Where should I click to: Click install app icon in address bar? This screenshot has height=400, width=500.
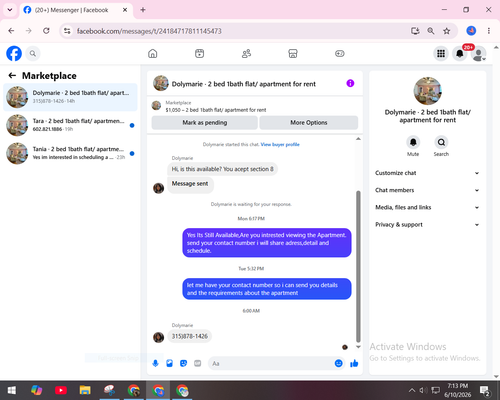point(415,31)
